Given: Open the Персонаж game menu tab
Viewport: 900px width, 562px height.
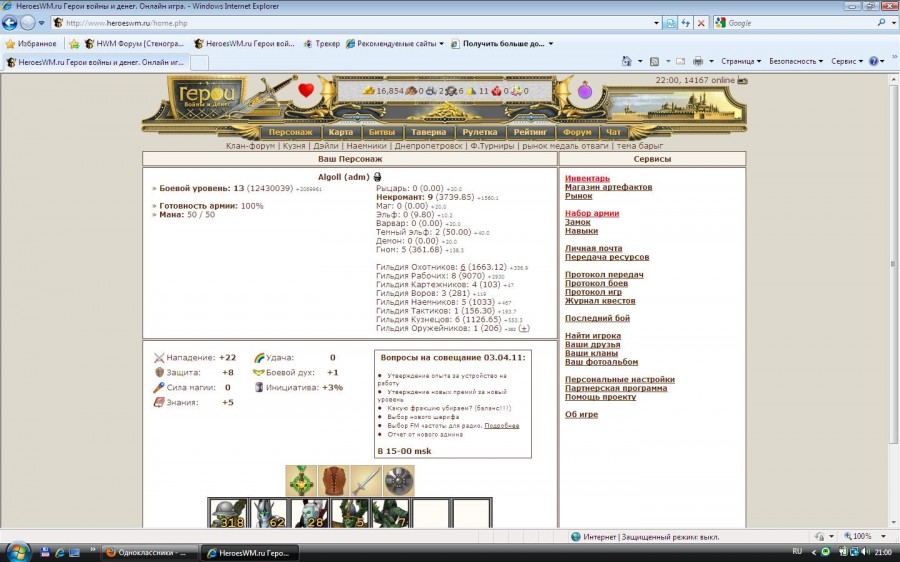Looking at the screenshot, I should coord(290,132).
